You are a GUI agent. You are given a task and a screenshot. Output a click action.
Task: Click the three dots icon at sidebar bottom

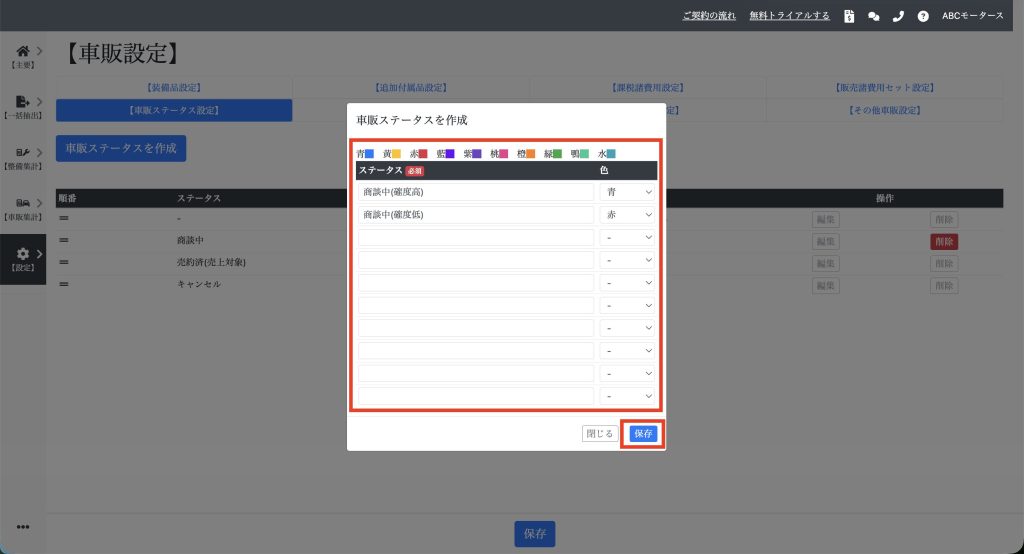tap(23, 528)
